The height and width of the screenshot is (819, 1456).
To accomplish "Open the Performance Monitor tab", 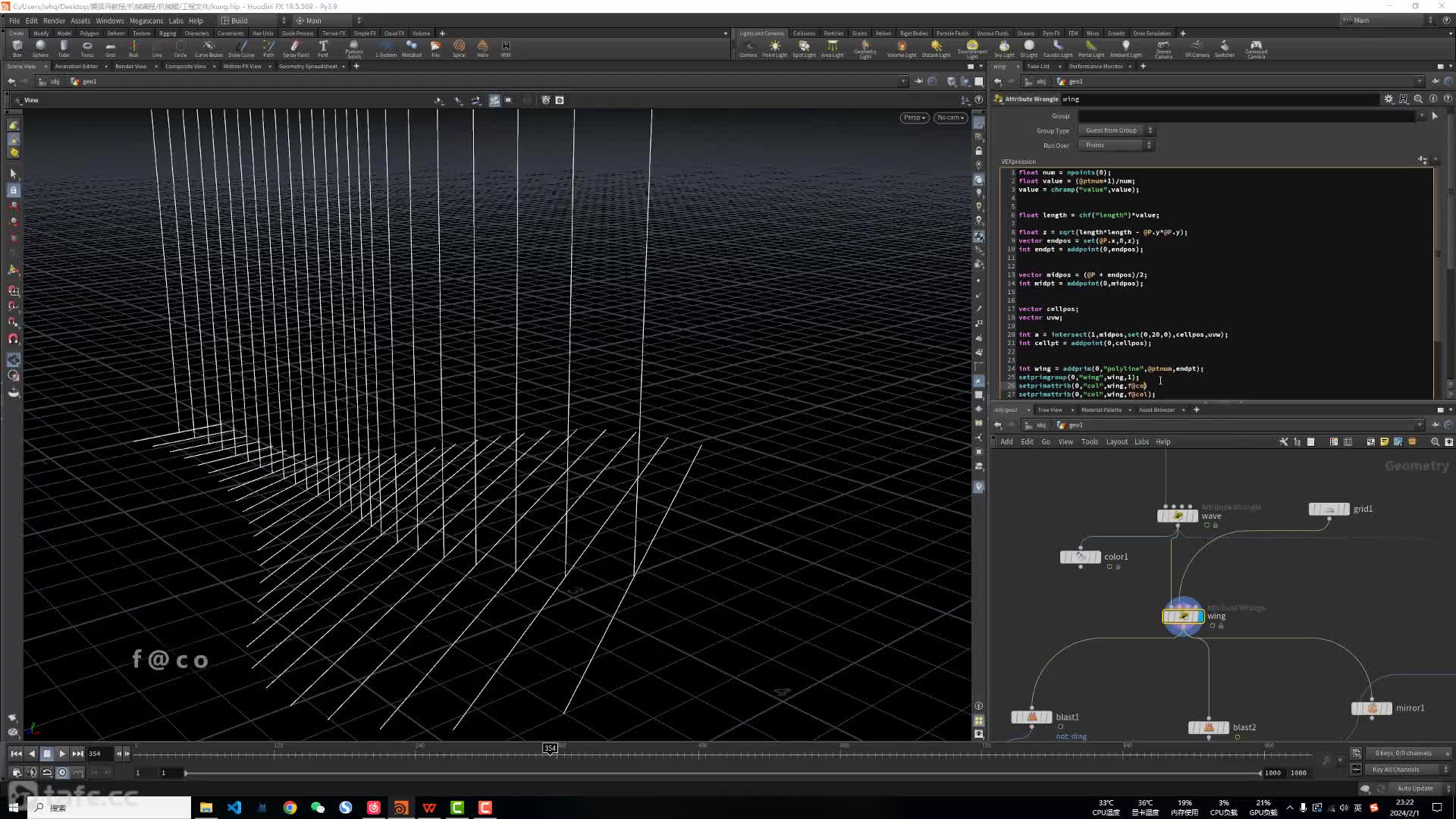I will tap(1095, 66).
